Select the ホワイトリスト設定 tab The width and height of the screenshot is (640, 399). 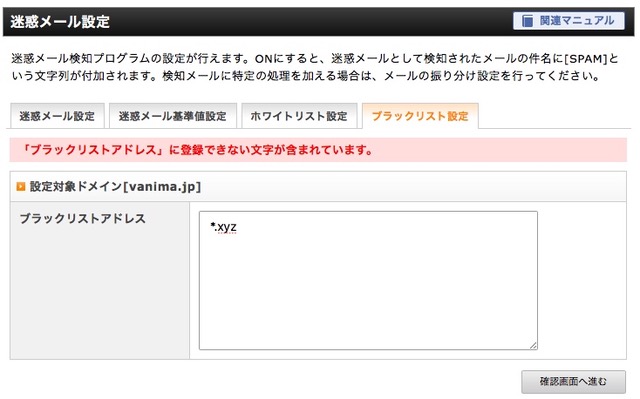299,116
